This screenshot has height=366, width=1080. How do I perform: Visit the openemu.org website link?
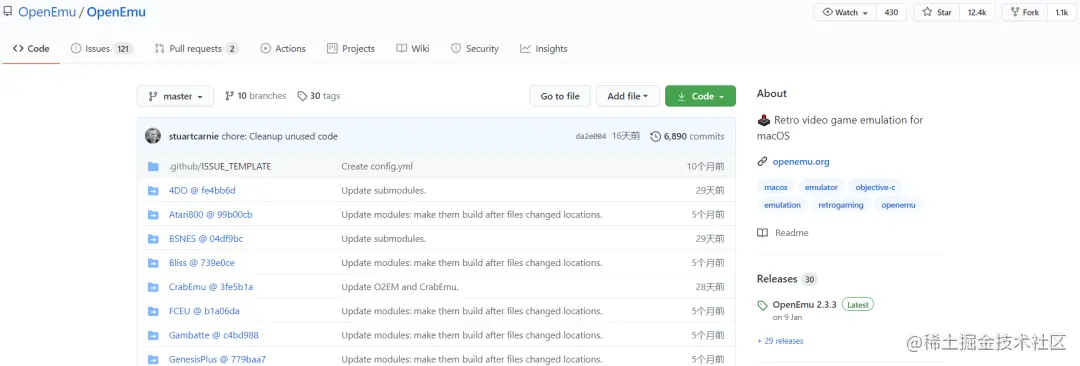coord(801,163)
